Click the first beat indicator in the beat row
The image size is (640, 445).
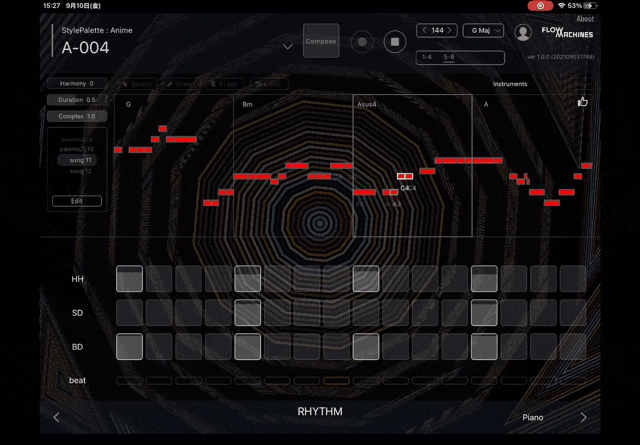129,380
